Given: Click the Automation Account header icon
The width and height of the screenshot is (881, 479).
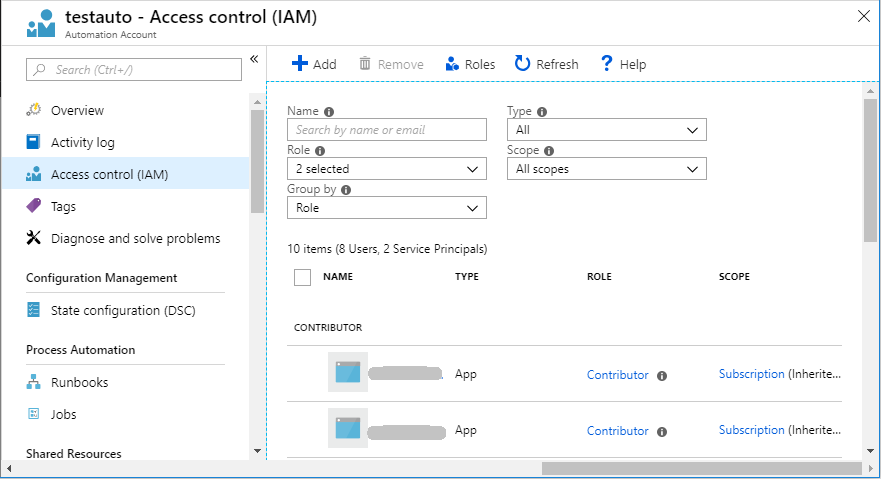Looking at the screenshot, I should [41, 23].
